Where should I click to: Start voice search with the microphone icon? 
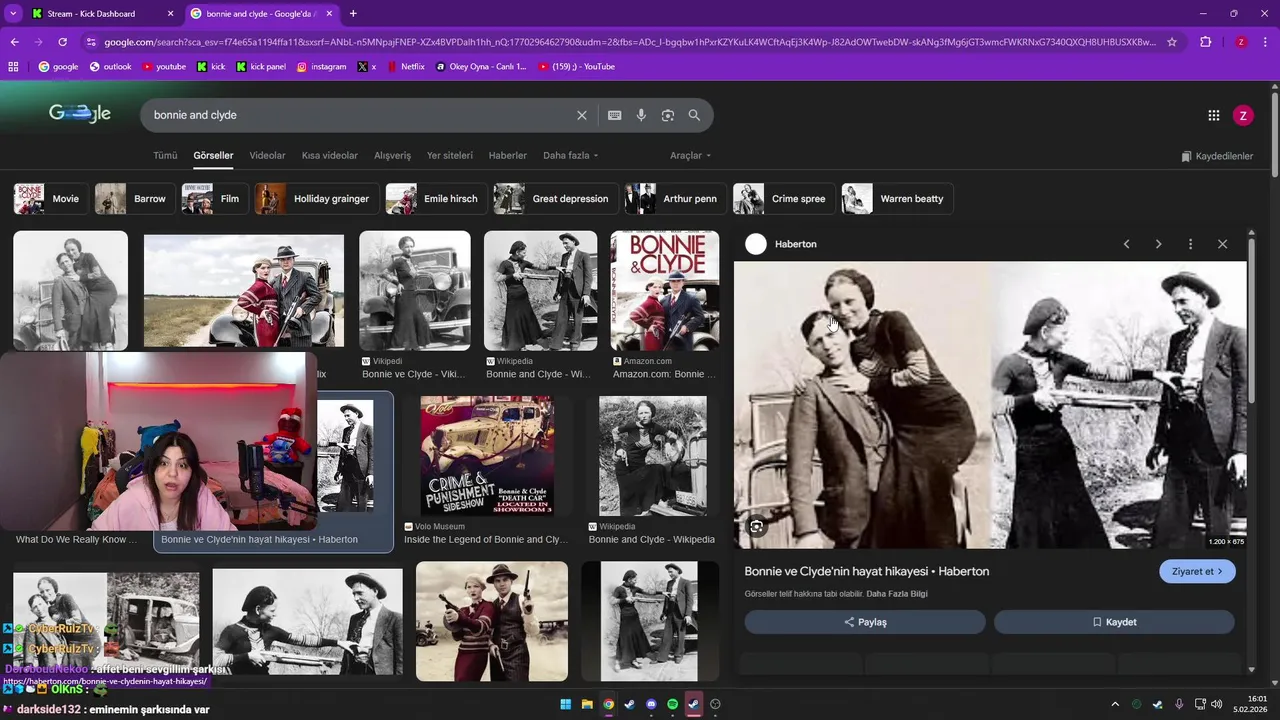point(641,115)
